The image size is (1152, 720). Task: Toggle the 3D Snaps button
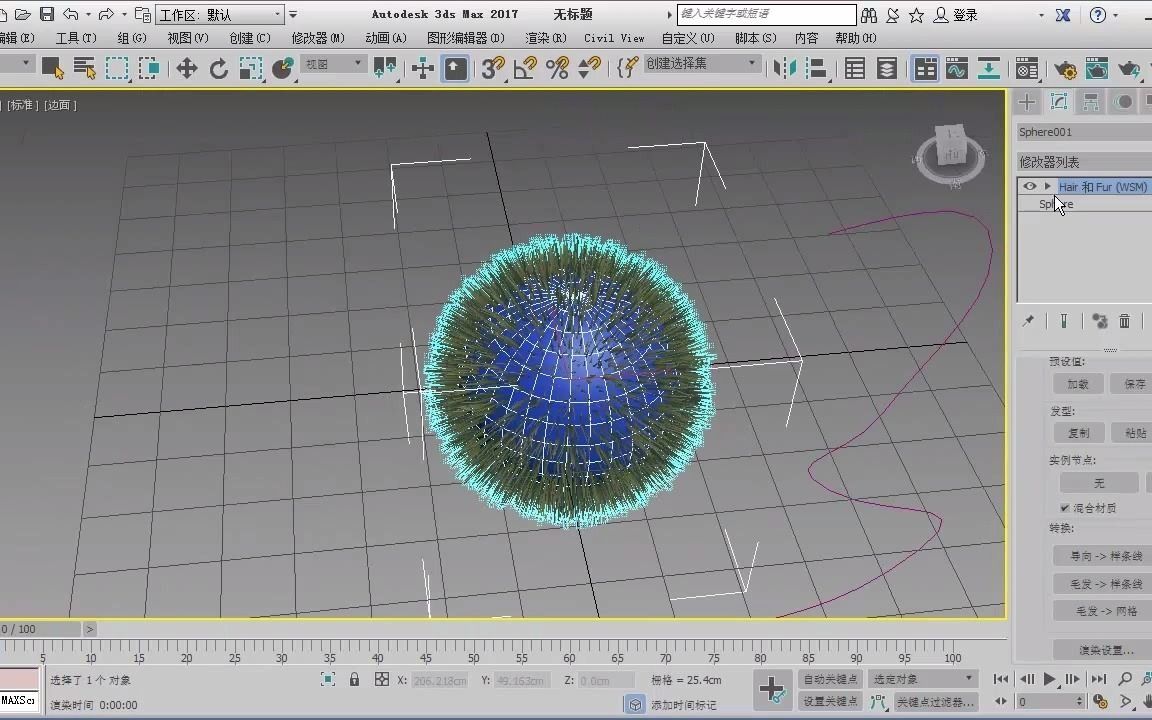point(493,68)
